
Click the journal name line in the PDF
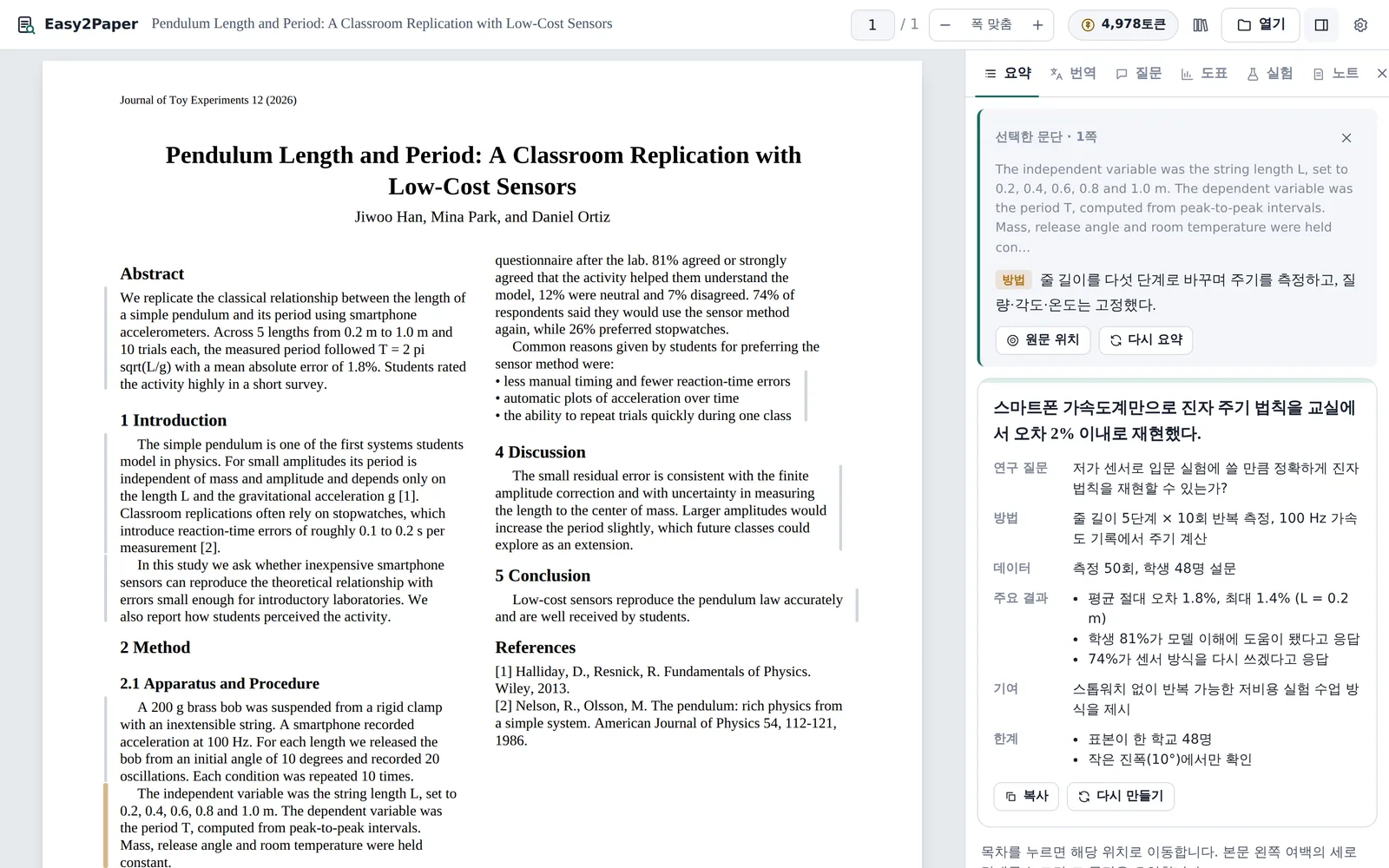click(x=208, y=101)
